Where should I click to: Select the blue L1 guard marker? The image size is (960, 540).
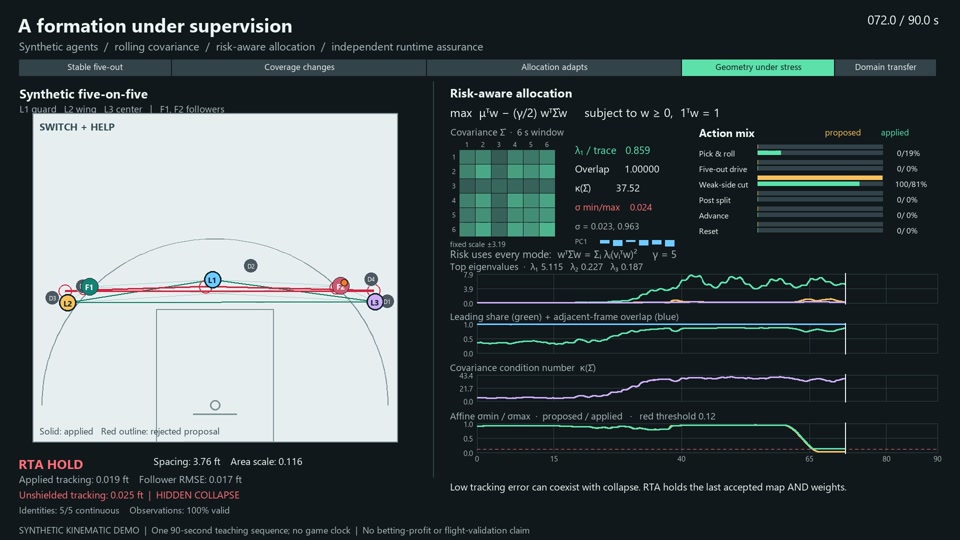click(212, 280)
